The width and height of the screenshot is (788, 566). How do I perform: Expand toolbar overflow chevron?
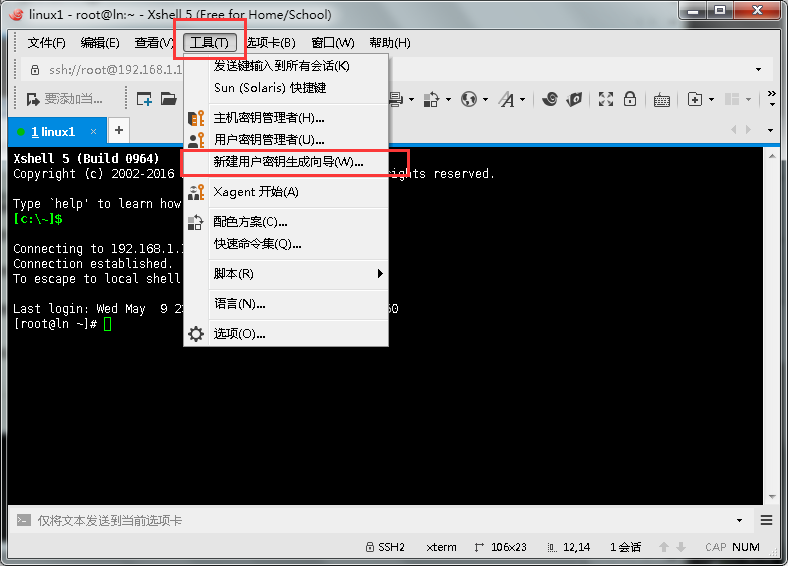772,99
